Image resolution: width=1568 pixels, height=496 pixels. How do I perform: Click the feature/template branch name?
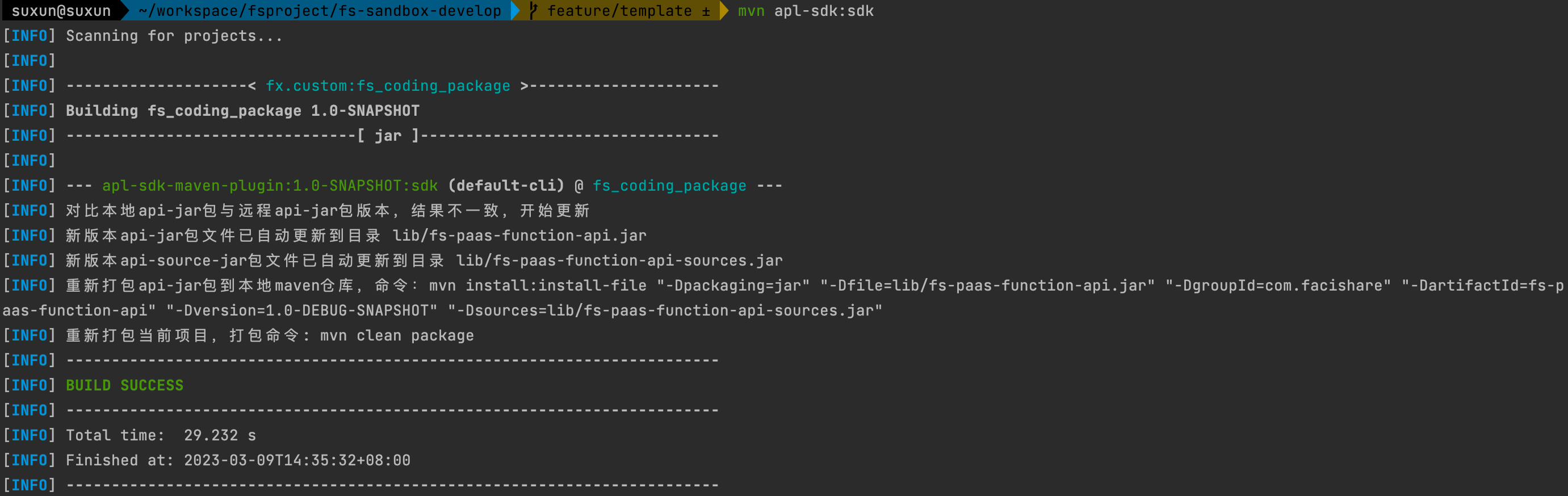point(619,11)
